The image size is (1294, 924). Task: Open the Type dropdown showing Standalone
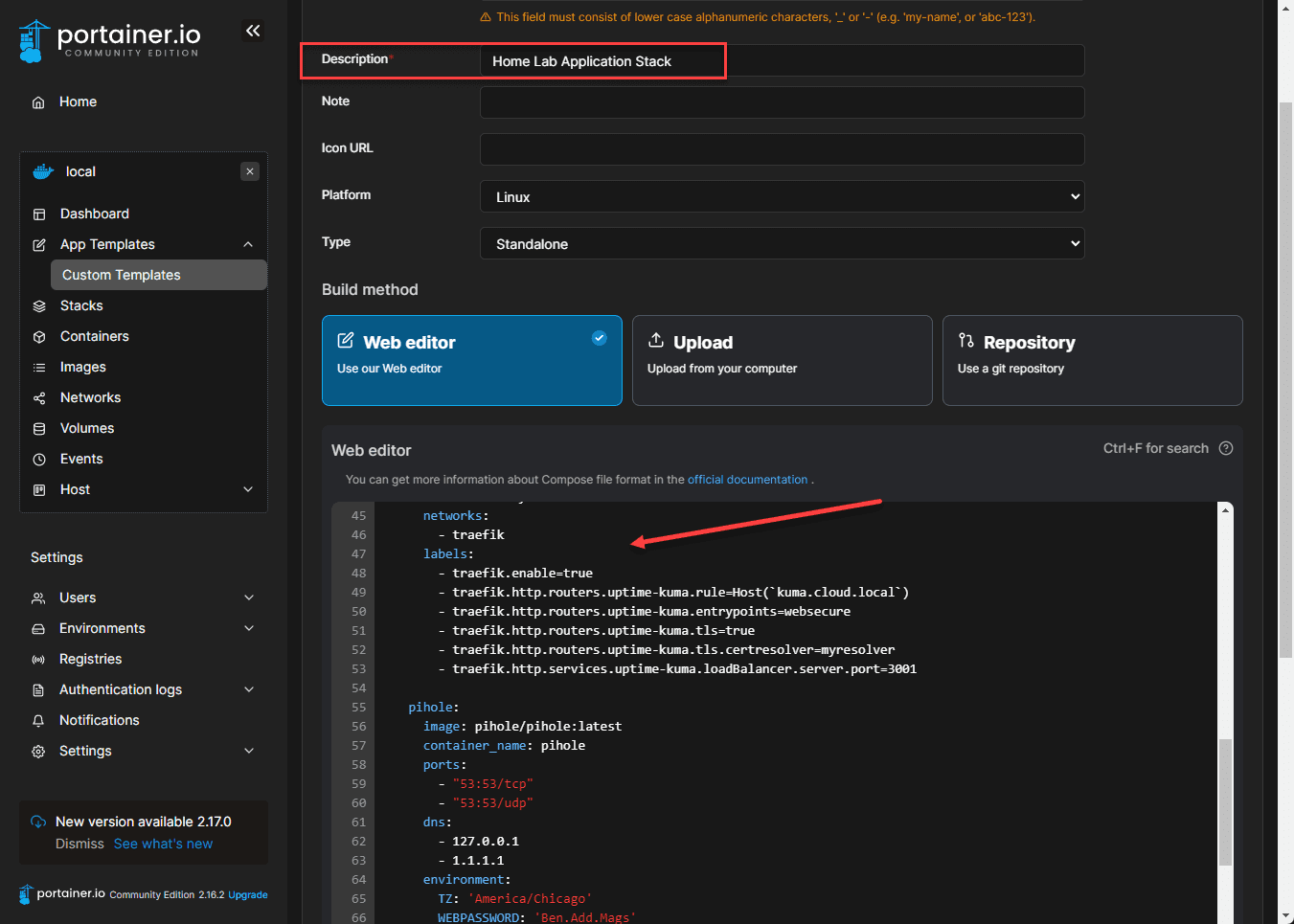(782, 243)
